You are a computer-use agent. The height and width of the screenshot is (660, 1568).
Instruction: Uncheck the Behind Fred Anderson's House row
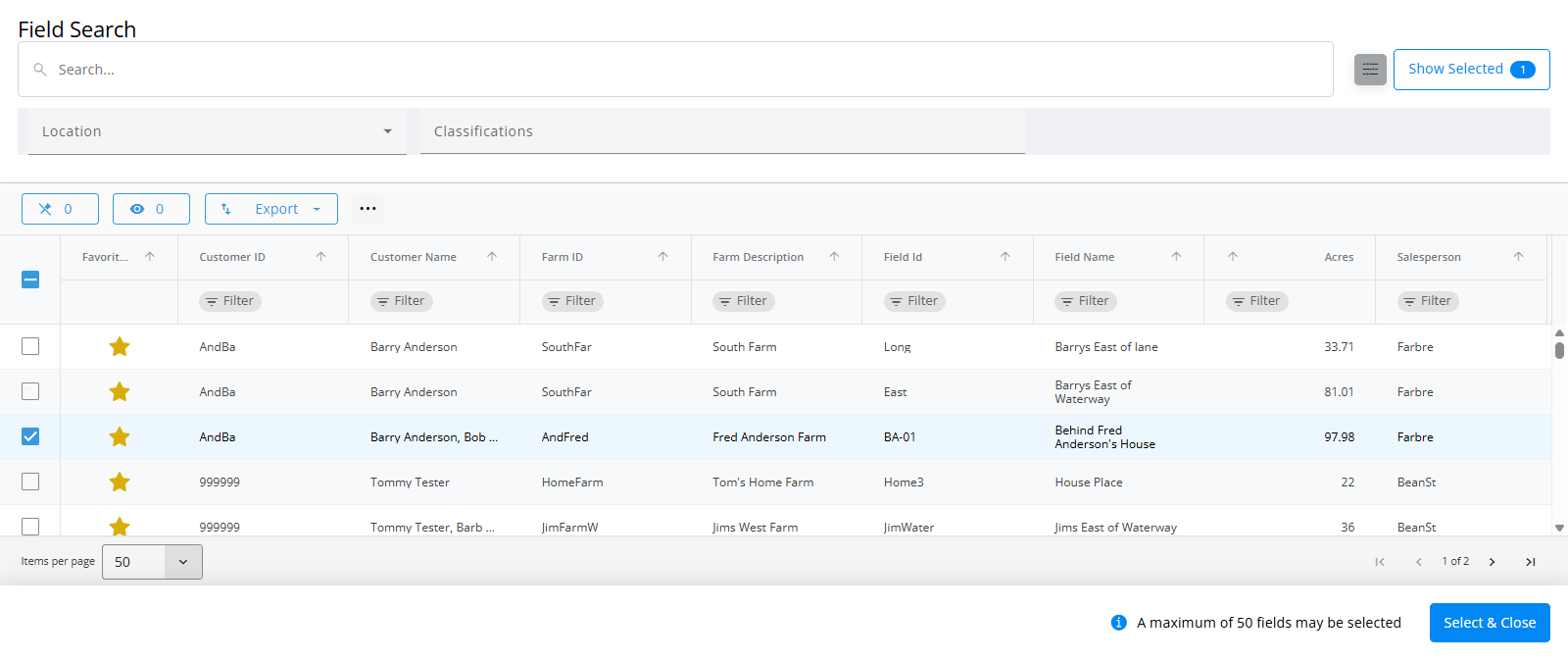point(30,437)
